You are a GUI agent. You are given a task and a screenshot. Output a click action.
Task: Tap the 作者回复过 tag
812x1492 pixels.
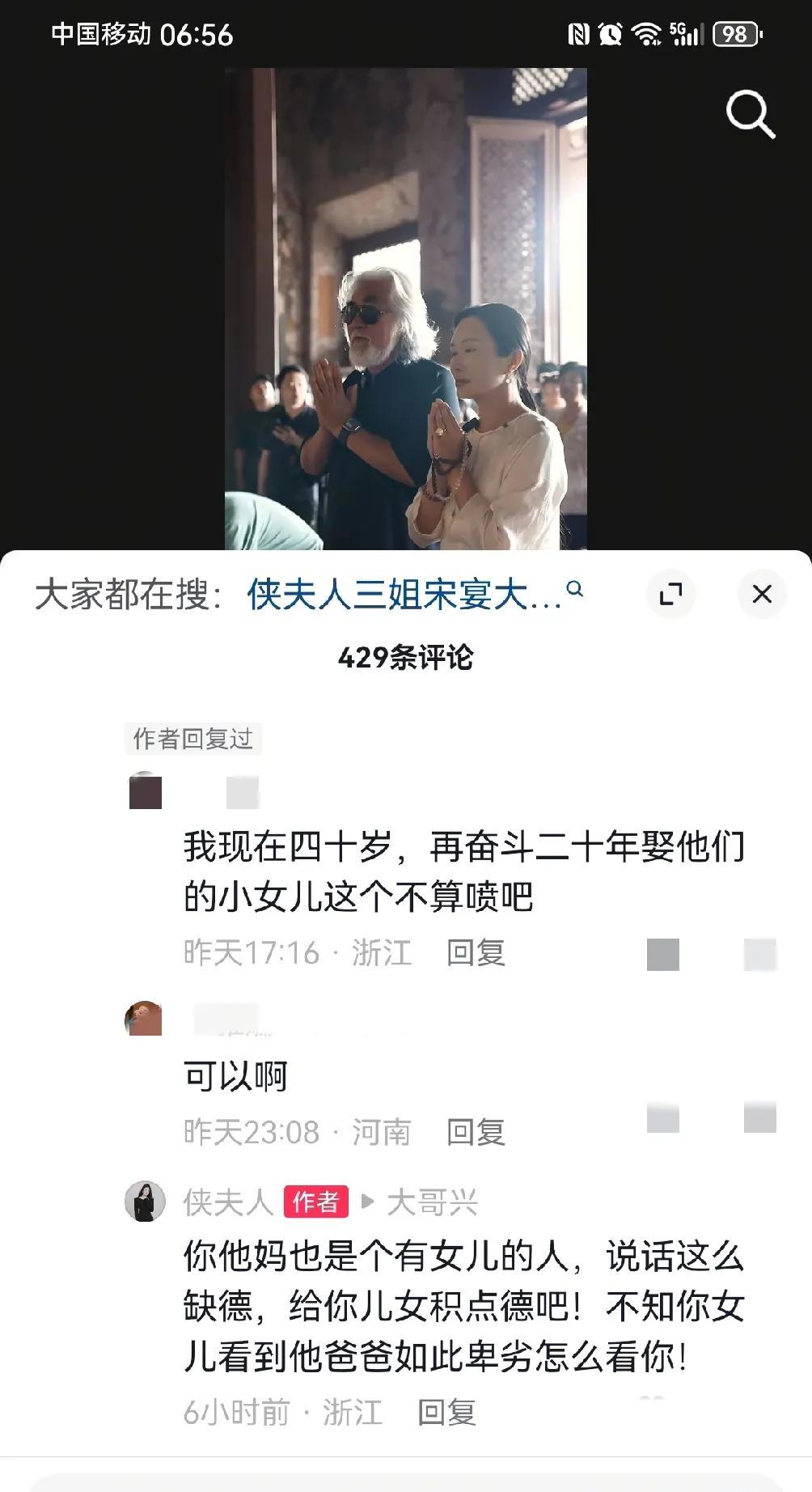point(192,738)
